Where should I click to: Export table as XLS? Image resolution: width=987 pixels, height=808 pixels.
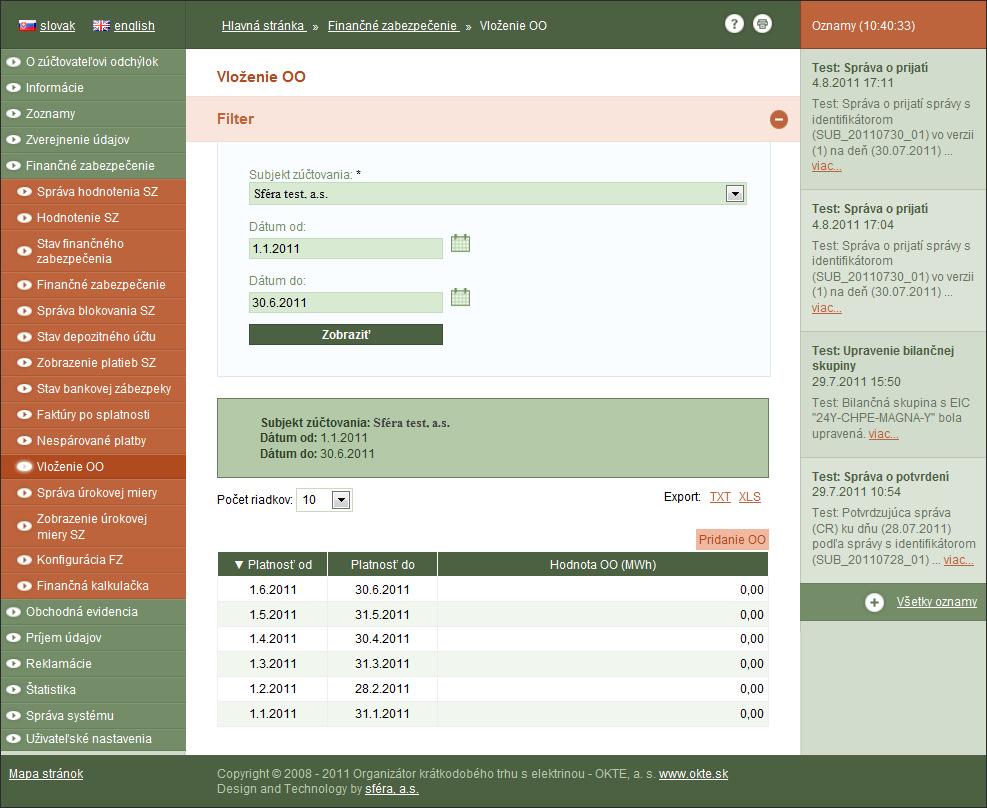pos(750,497)
